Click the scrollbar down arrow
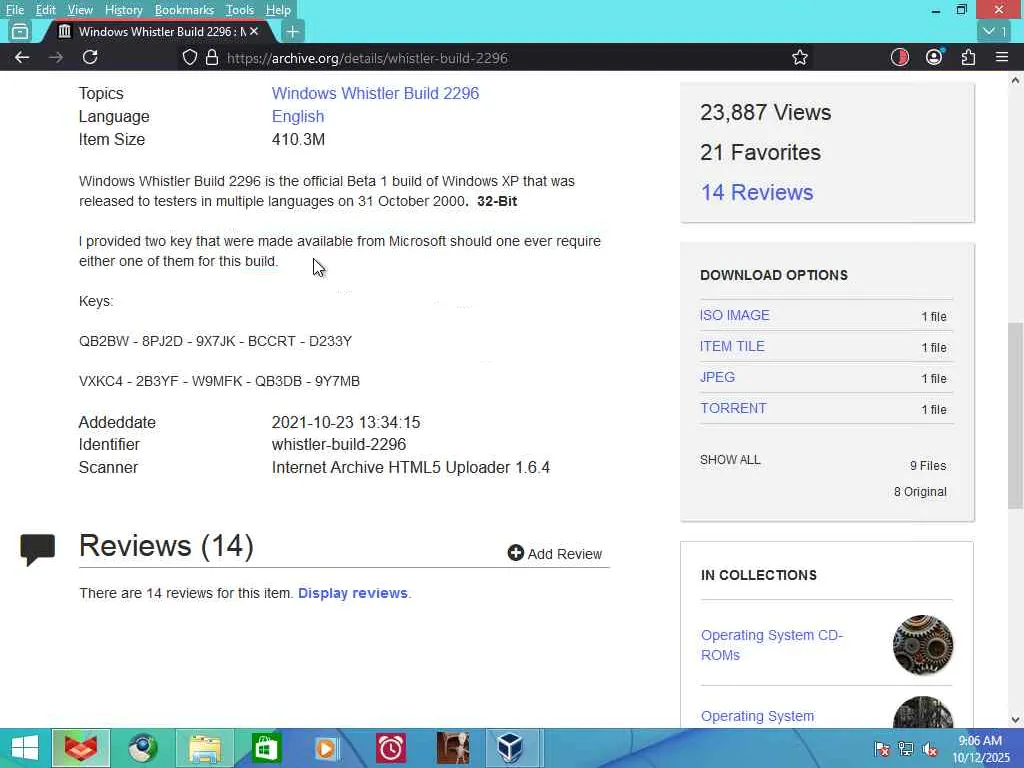 pyautogui.click(x=1015, y=719)
